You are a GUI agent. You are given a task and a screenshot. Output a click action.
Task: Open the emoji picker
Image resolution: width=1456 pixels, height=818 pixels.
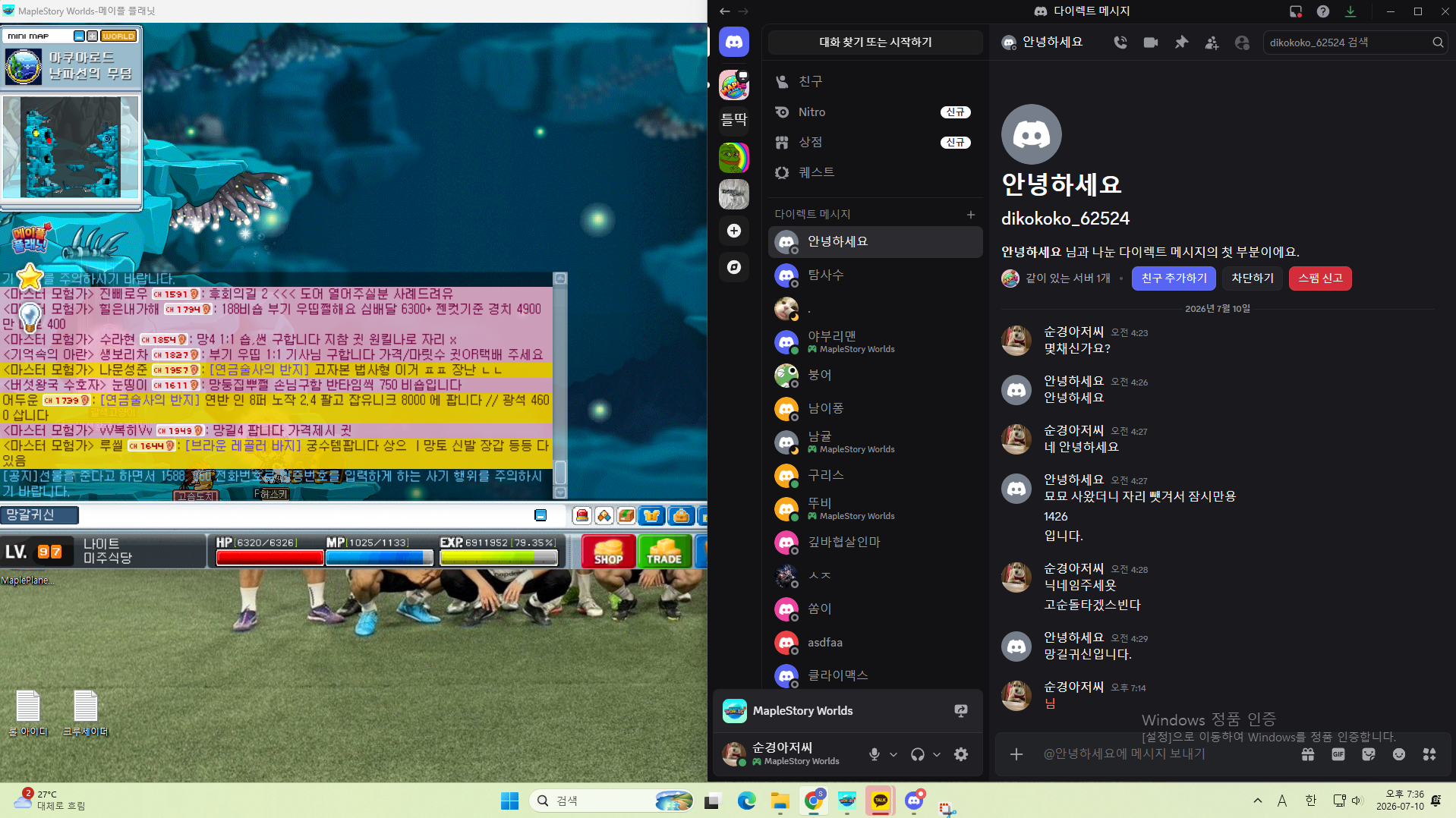coord(1399,754)
